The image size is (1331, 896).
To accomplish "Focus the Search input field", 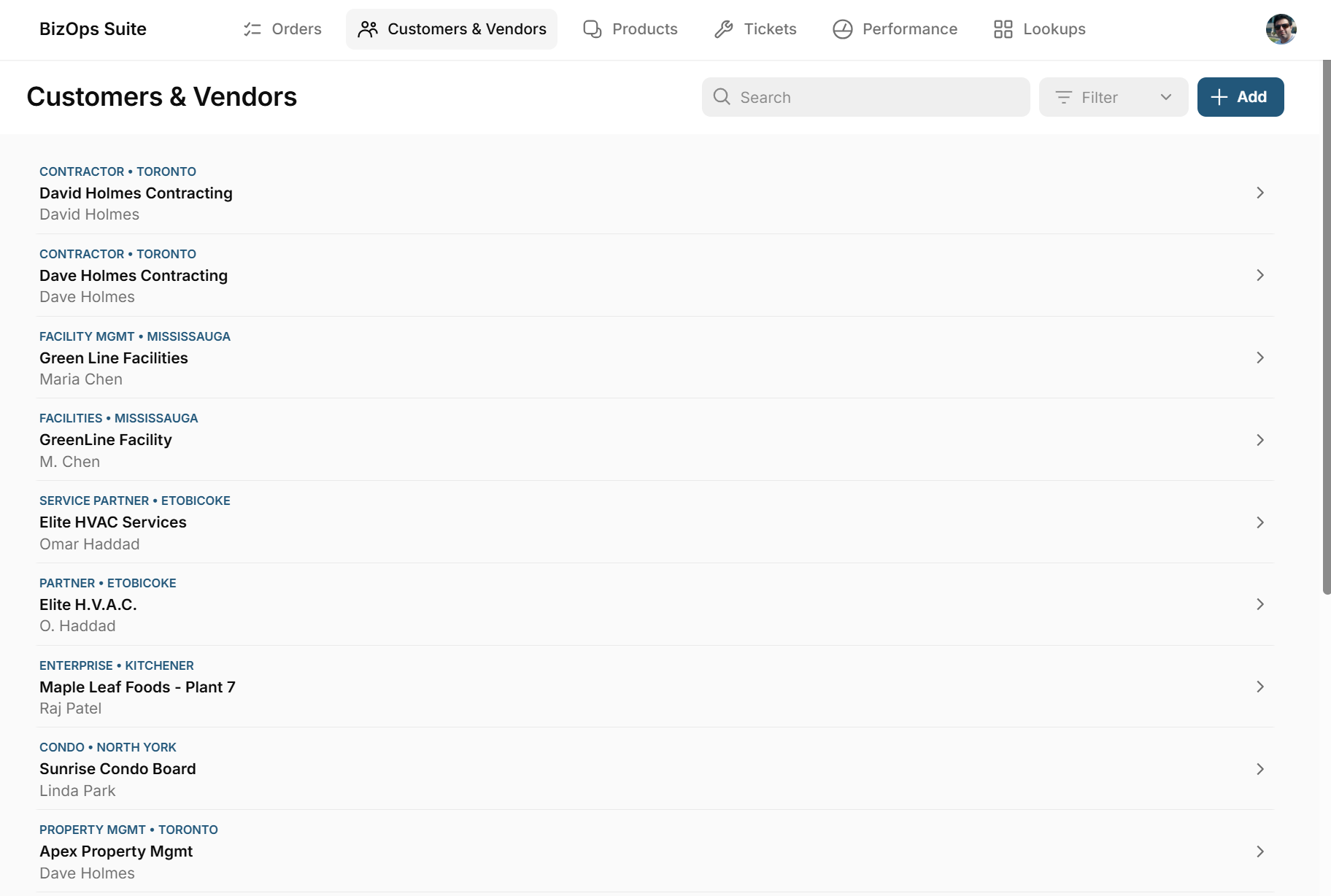I will pos(866,97).
